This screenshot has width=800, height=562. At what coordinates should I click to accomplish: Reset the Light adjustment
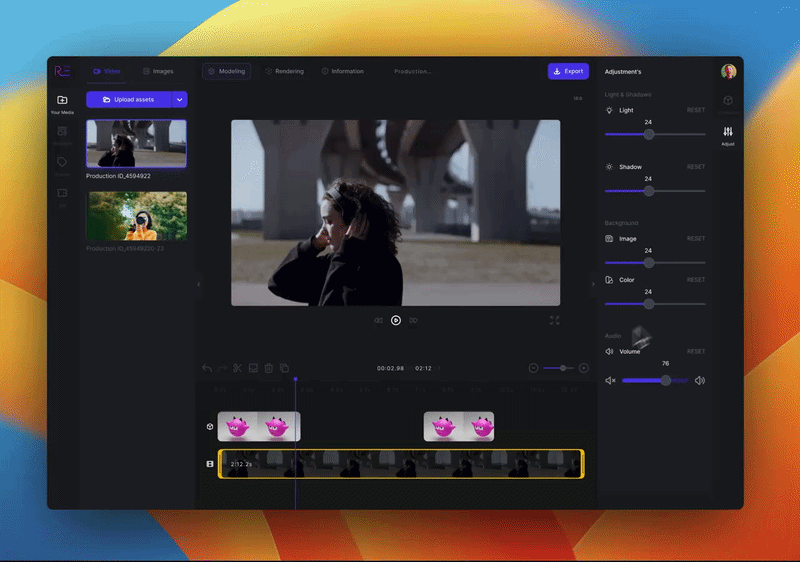pos(696,110)
